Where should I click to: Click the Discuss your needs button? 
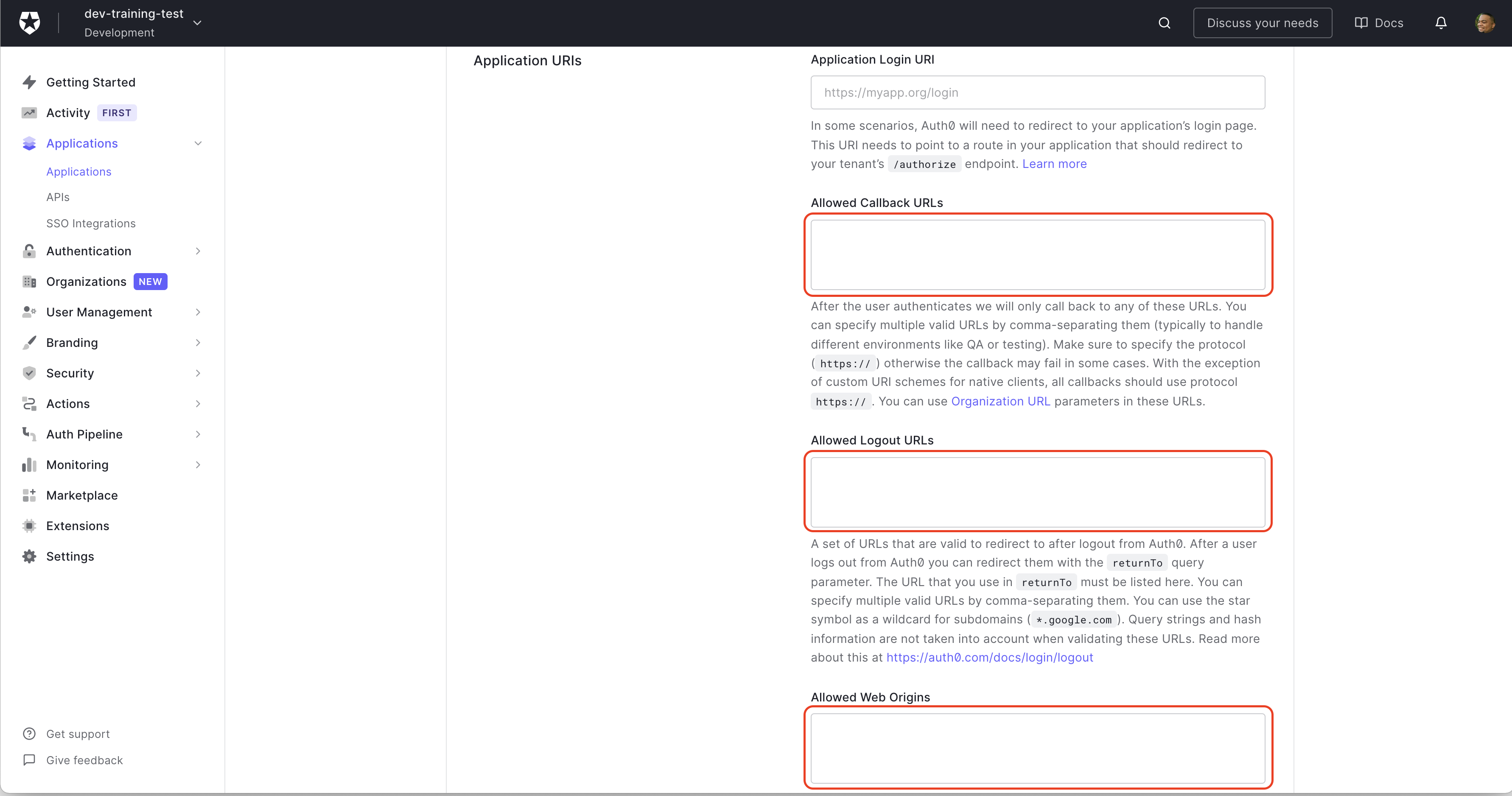[1262, 23]
